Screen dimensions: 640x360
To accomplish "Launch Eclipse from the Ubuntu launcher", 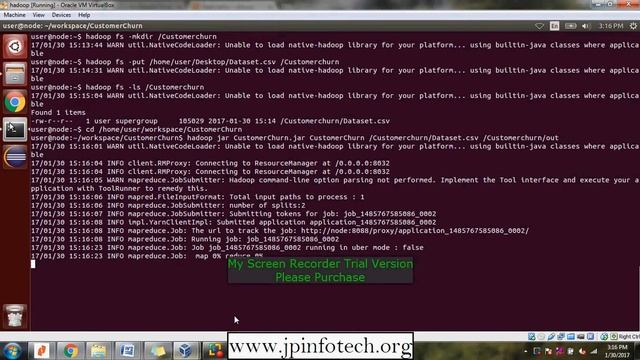I will (x=15, y=157).
